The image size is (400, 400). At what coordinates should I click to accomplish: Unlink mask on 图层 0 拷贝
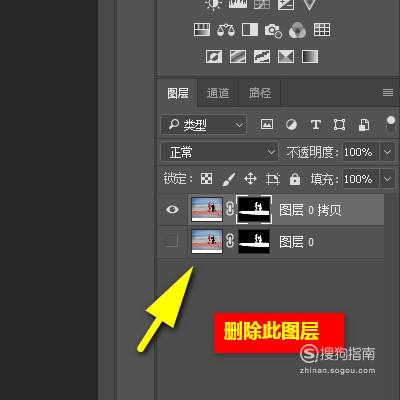tap(230, 209)
